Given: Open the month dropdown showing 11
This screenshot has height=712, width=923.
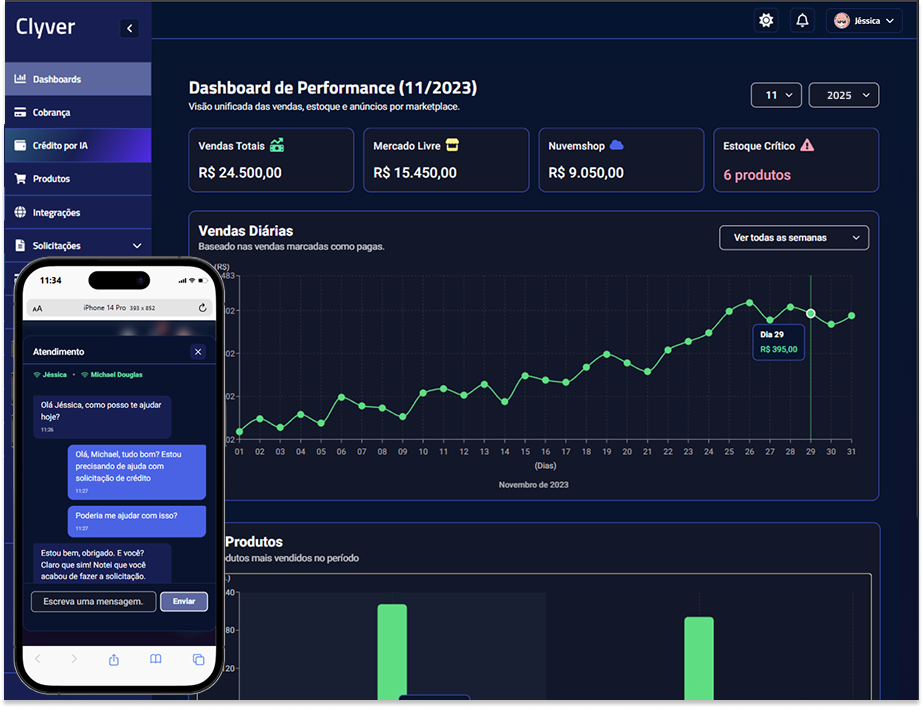Looking at the screenshot, I should (x=777, y=95).
